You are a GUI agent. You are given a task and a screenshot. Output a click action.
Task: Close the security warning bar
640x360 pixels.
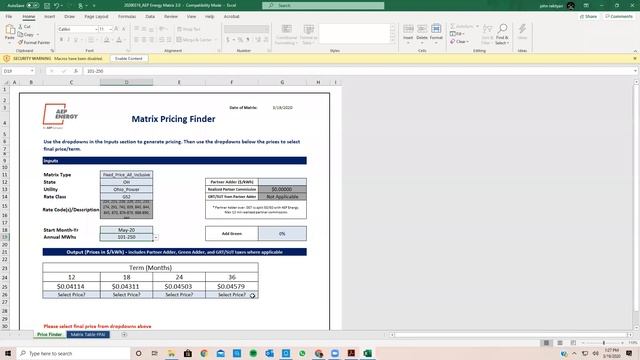[x=635, y=59]
